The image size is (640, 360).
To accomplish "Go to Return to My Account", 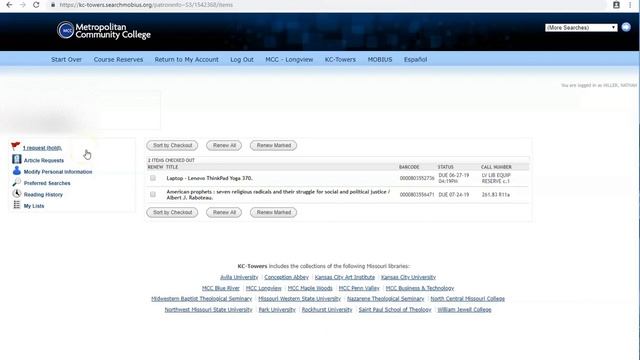I will [x=187, y=59].
